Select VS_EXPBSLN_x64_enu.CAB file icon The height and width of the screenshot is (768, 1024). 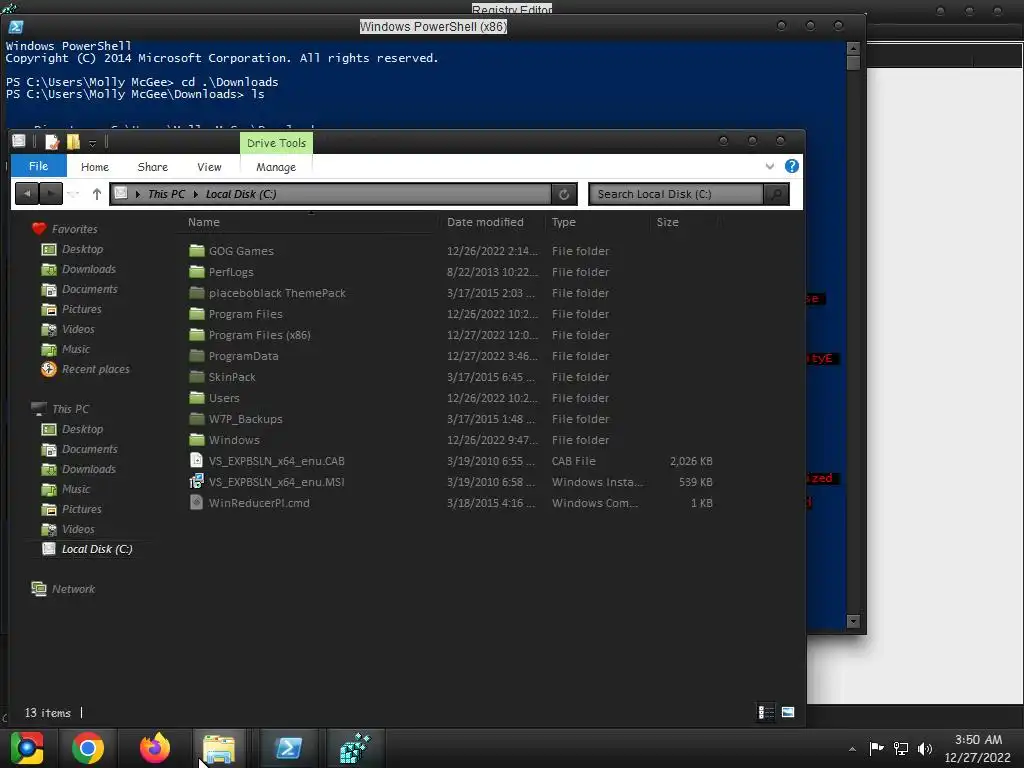(197, 460)
